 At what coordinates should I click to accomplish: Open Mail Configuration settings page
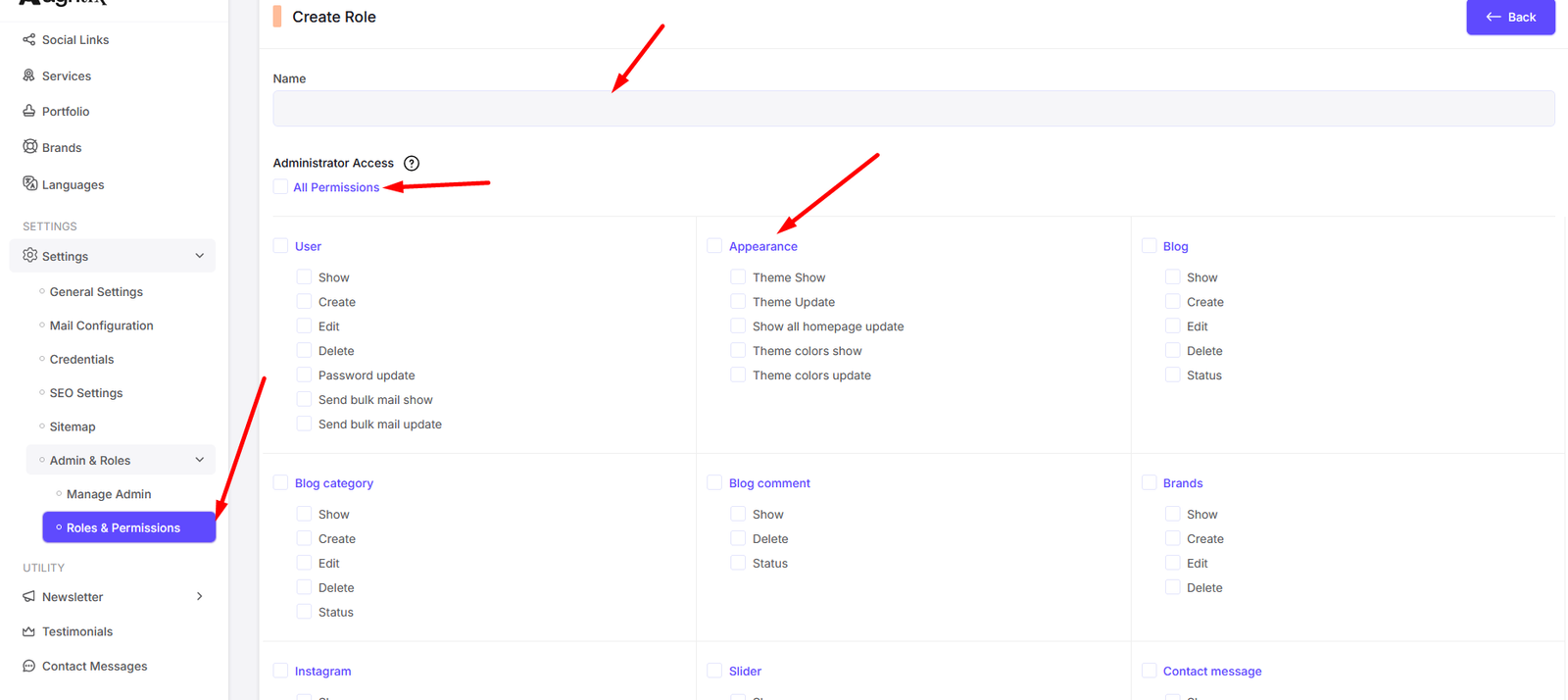tap(101, 325)
